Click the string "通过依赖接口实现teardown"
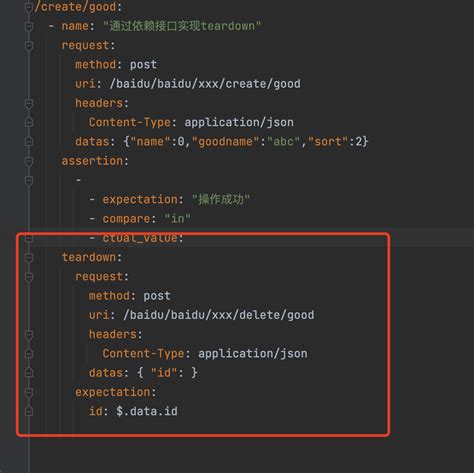 pyautogui.click(x=182, y=26)
